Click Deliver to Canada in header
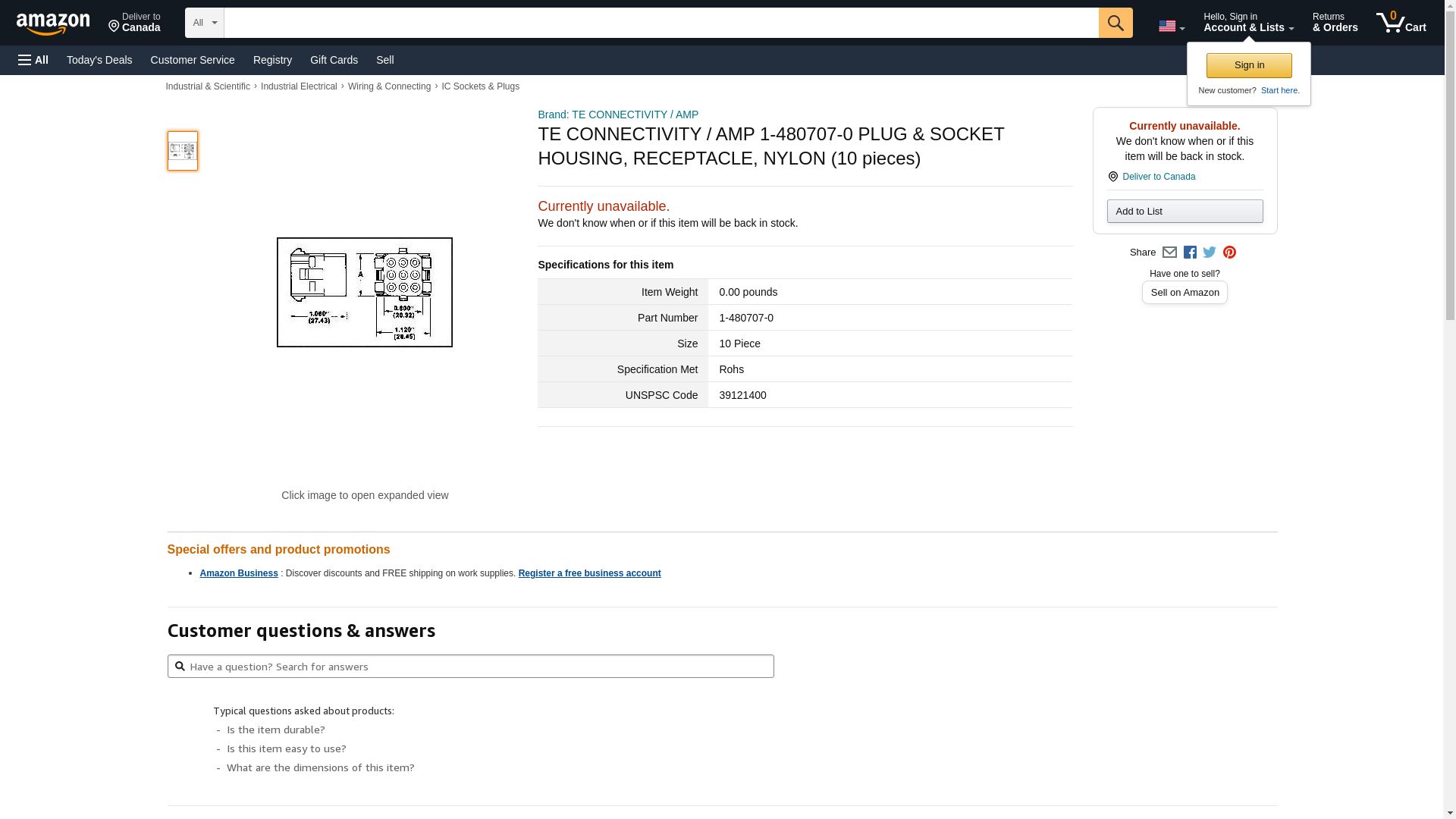 [134, 23]
